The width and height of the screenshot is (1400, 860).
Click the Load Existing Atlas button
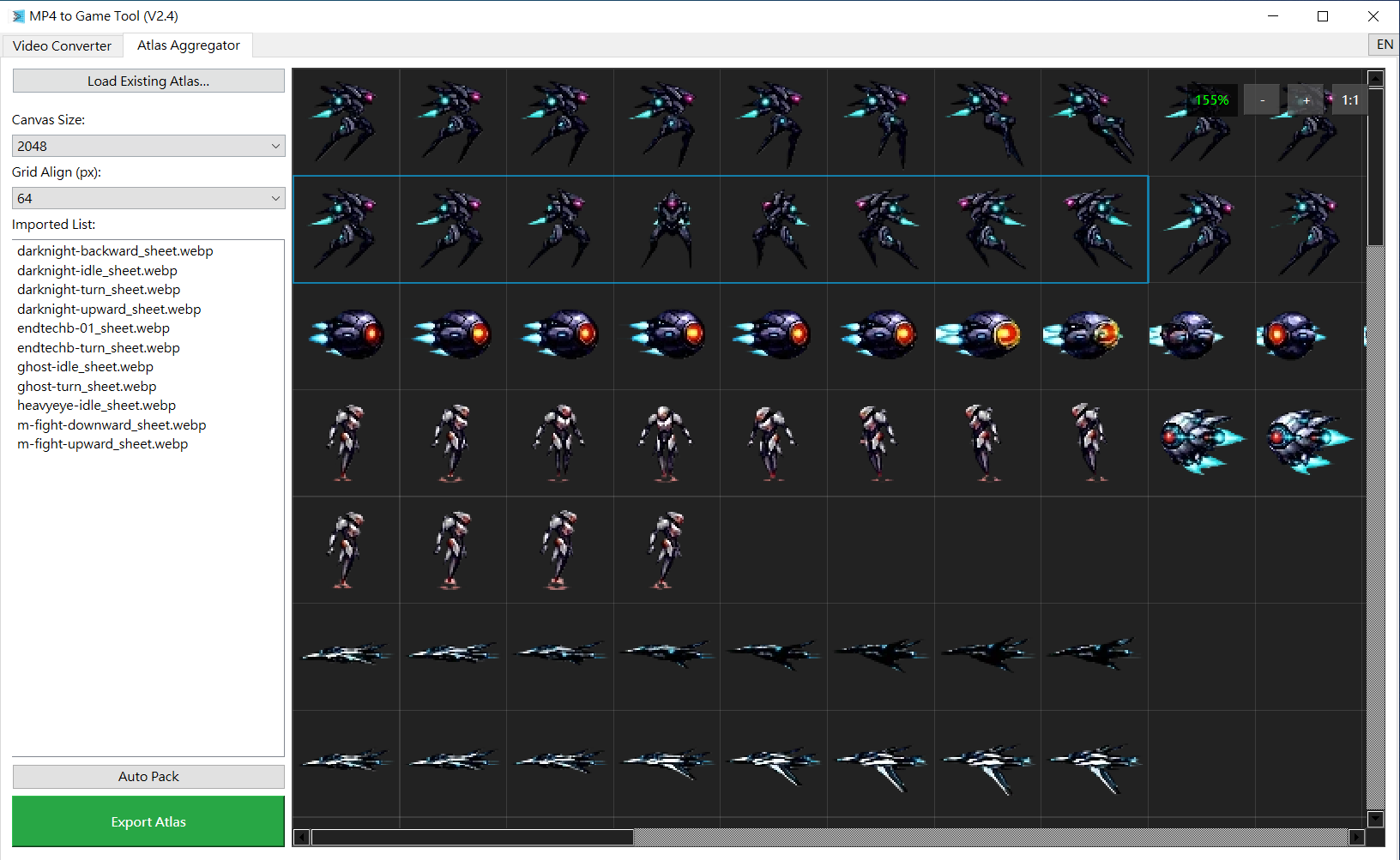[x=148, y=81]
